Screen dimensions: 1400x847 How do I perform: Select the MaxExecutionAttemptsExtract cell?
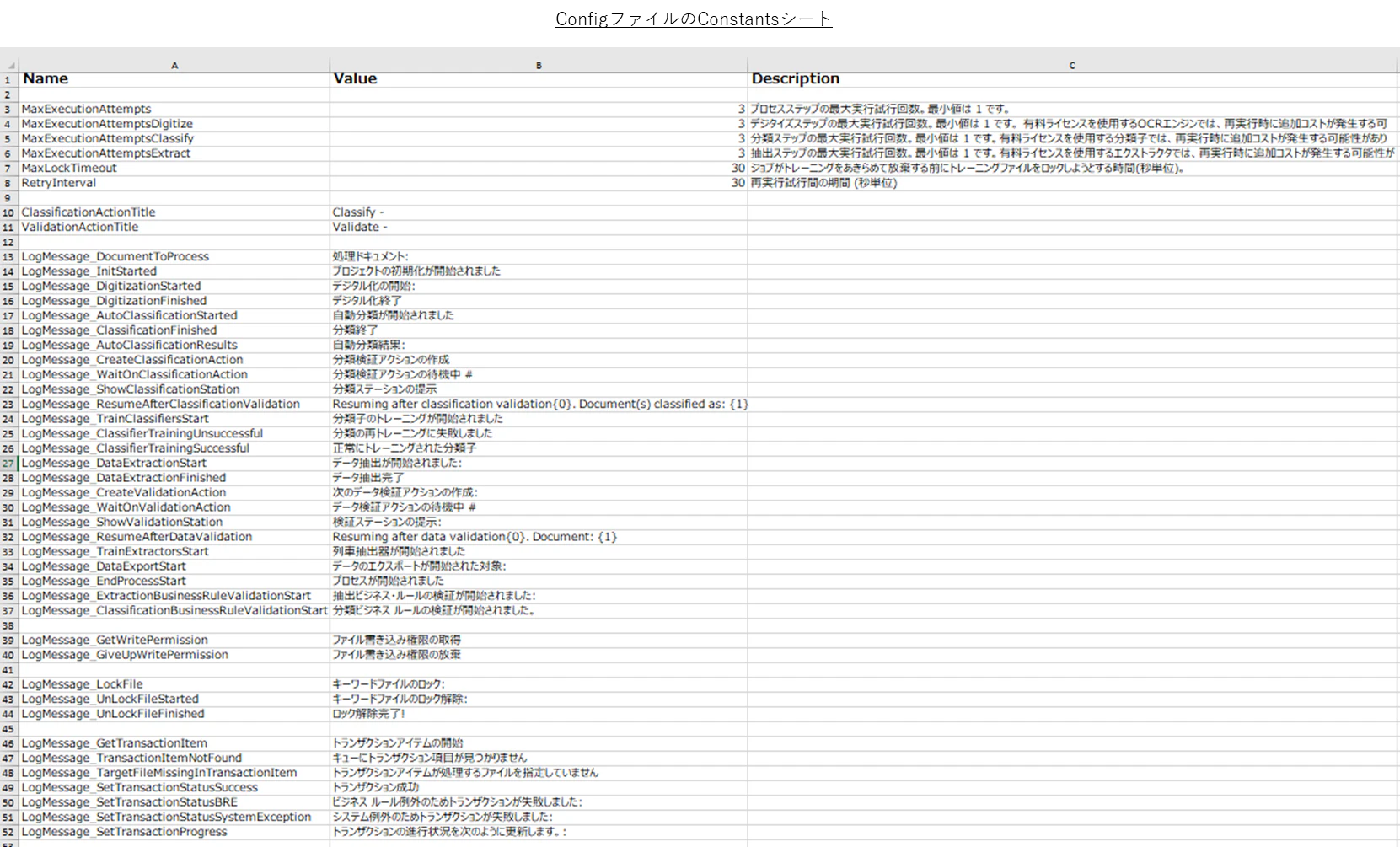pos(174,153)
